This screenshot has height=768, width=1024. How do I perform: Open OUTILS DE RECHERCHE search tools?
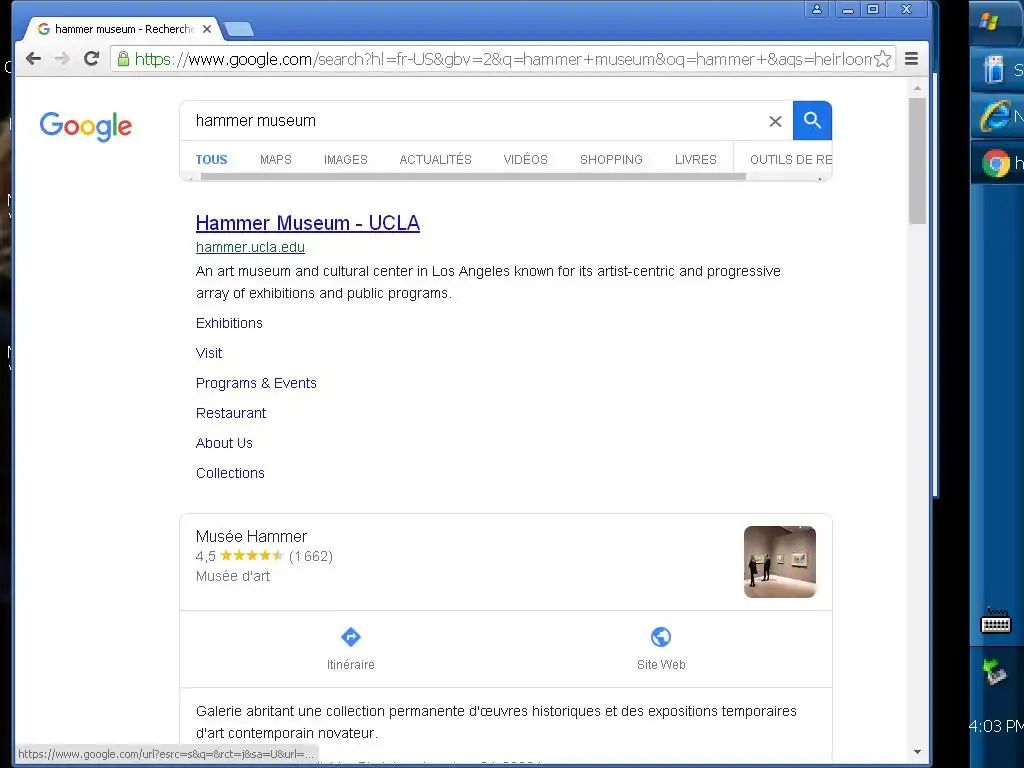pyautogui.click(x=790, y=159)
